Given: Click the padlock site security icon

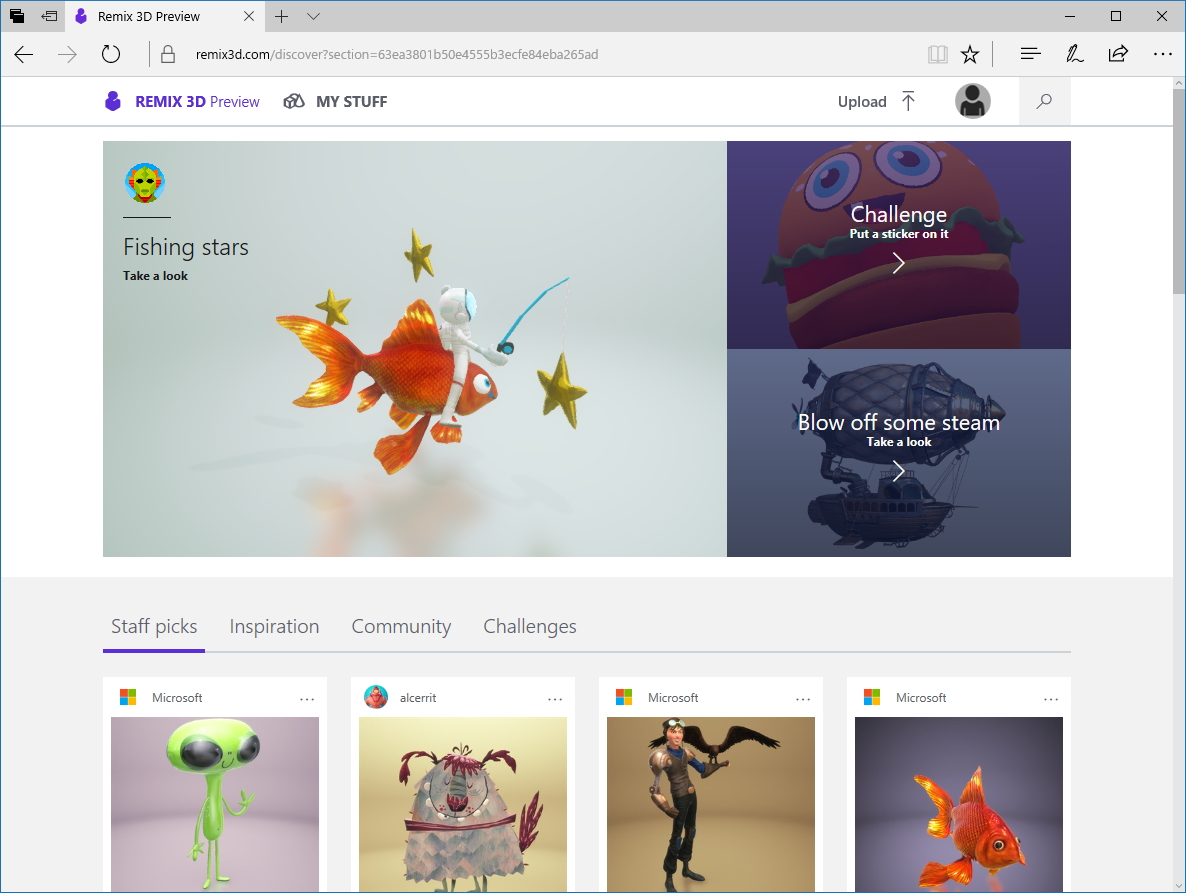Looking at the screenshot, I should point(168,54).
